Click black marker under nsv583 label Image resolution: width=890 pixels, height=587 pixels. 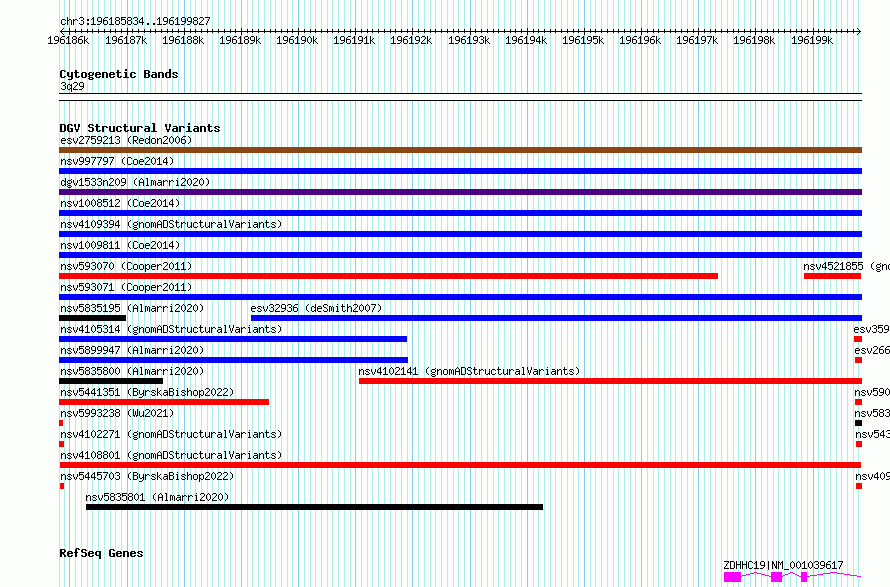(x=858, y=423)
